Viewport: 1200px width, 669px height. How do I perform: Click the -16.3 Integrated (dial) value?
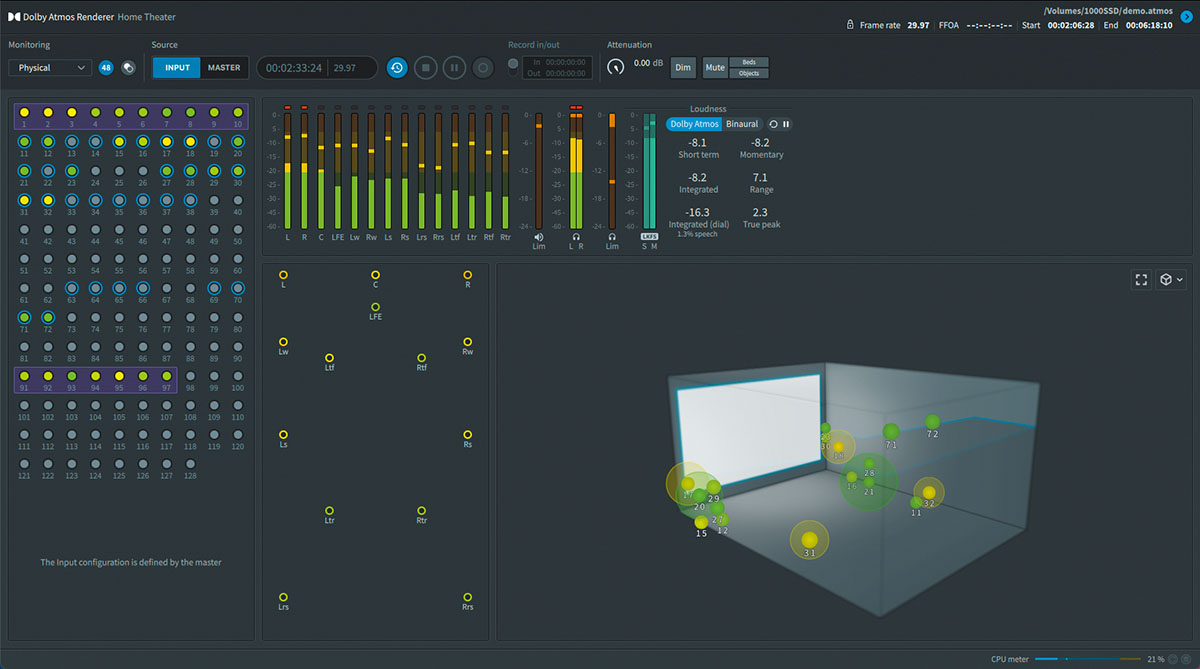[x=697, y=212]
